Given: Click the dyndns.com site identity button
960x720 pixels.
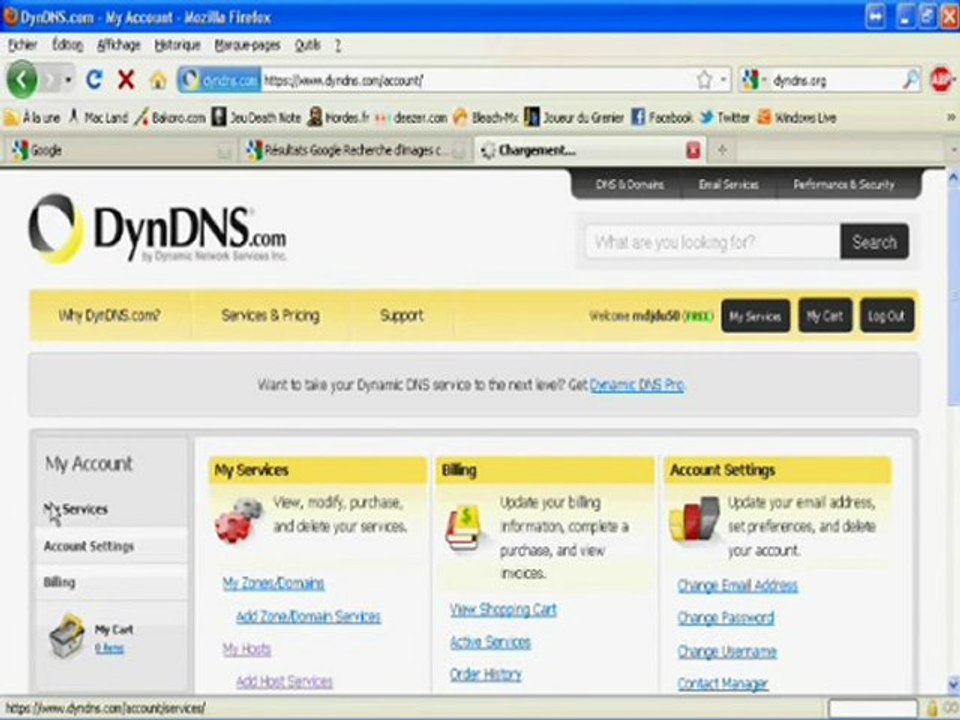Looking at the screenshot, I should click(x=219, y=80).
